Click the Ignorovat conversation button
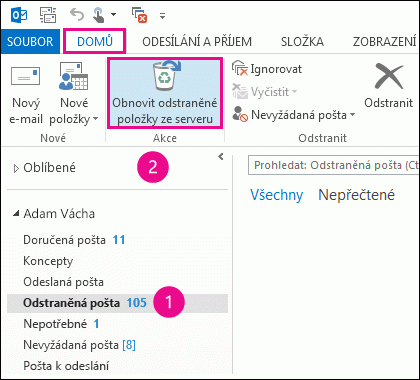420x380 pixels. 267,69
